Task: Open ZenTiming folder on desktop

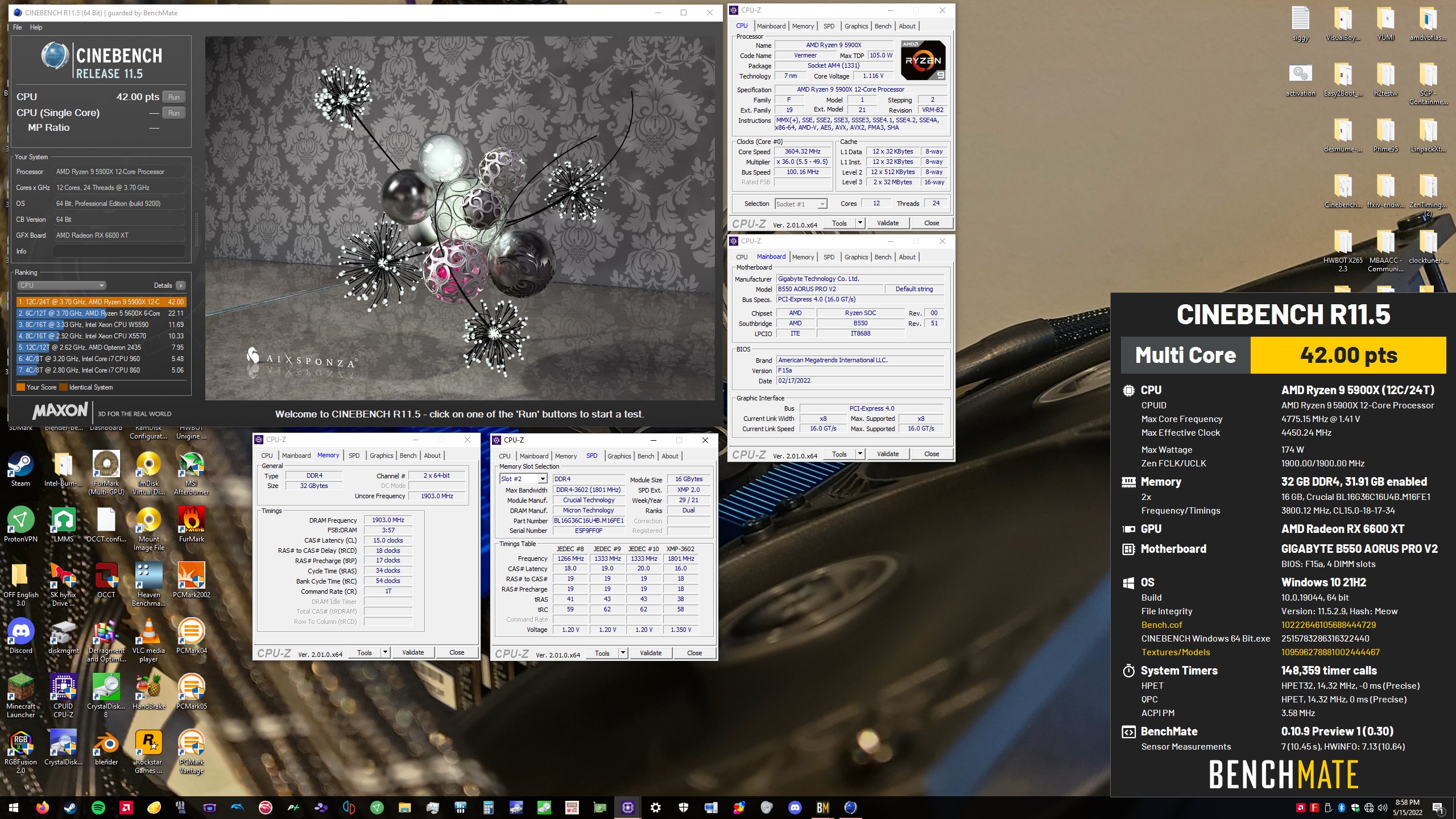Action: point(1428,196)
